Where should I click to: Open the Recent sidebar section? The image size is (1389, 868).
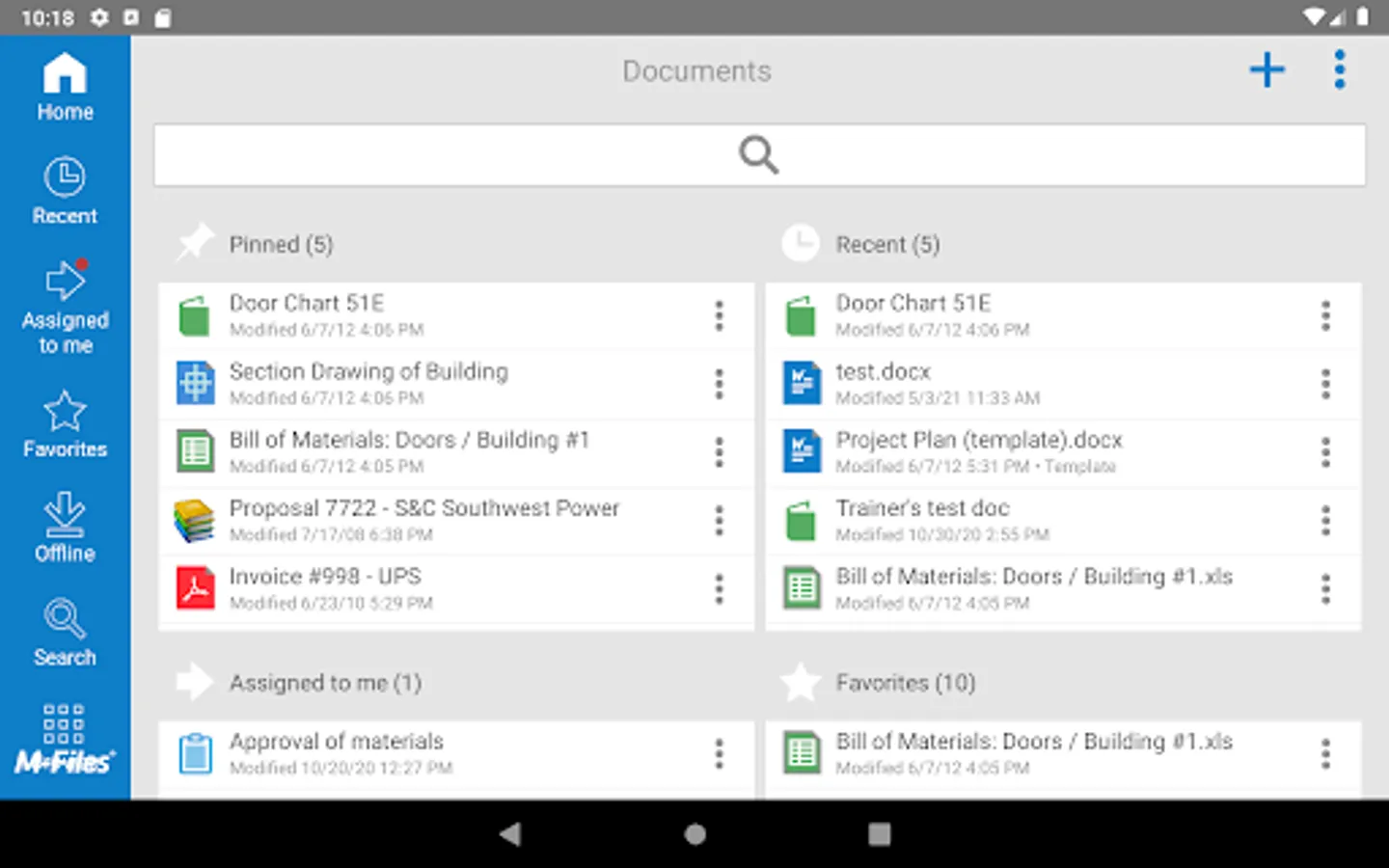point(65,192)
